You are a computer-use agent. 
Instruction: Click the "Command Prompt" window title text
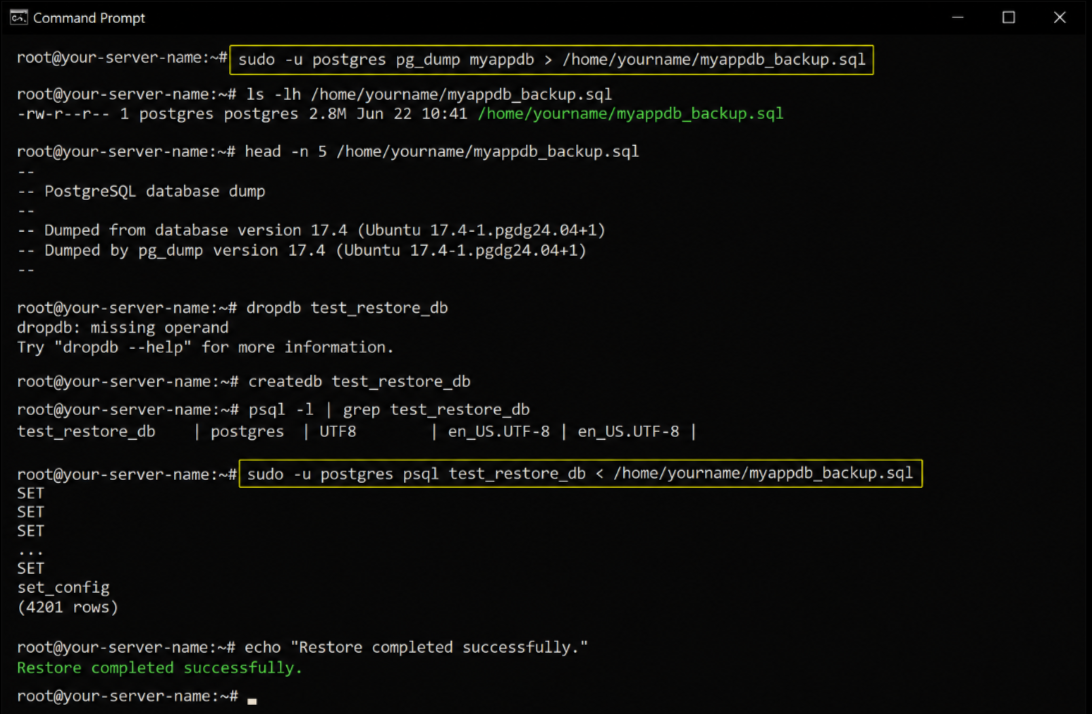coord(89,18)
